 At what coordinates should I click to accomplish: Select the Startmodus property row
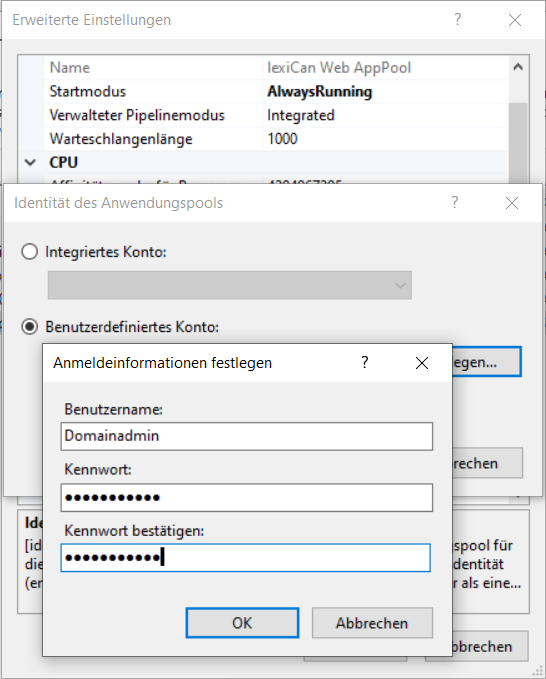click(276, 91)
